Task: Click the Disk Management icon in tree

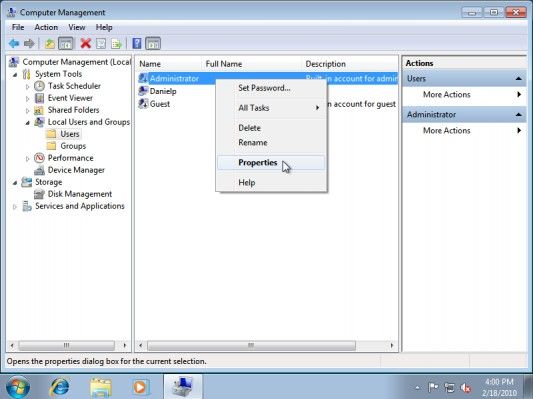Action: [x=39, y=194]
